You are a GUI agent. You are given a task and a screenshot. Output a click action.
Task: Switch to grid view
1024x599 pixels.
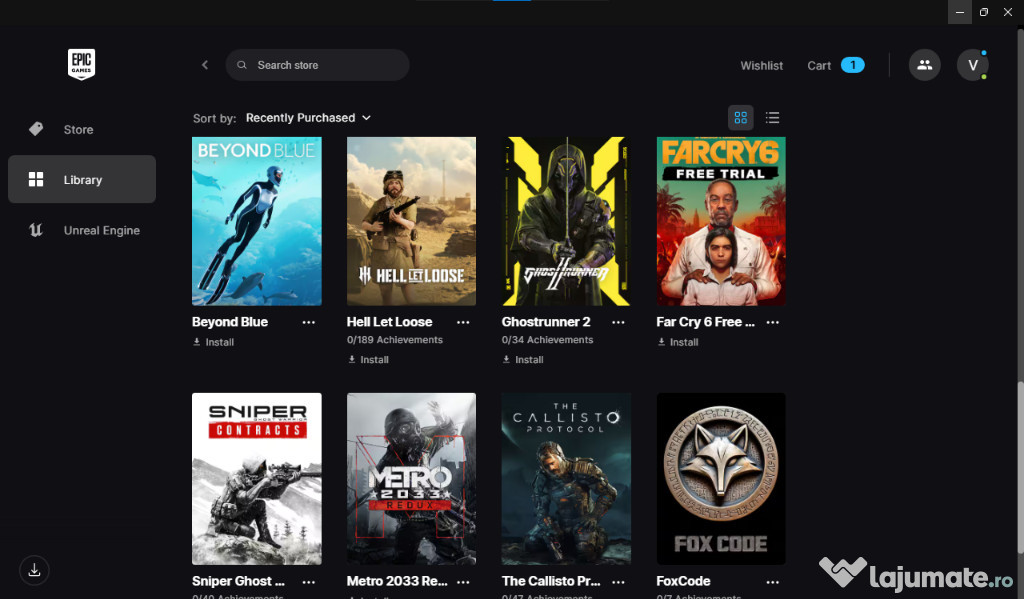coord(741,118)
